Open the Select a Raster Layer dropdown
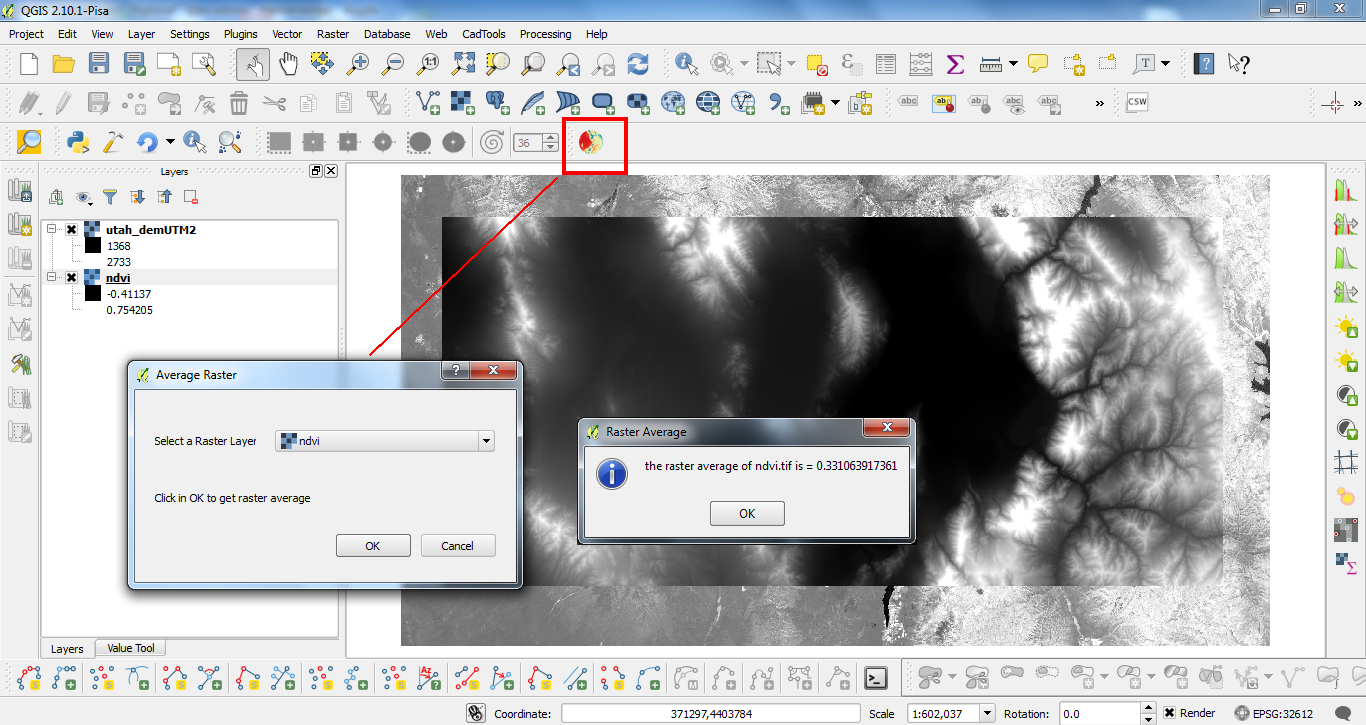1366x725 pixels. pos(385,441)
